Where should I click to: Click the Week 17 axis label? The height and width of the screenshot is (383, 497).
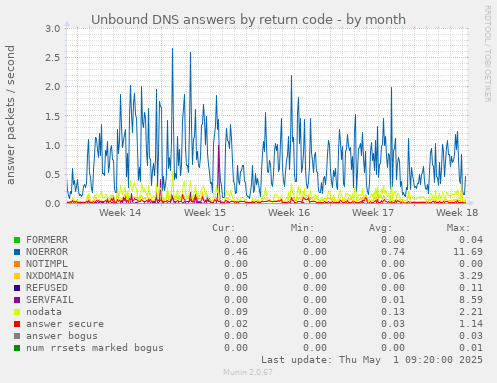pyautogui.click(x=373, y=213)
